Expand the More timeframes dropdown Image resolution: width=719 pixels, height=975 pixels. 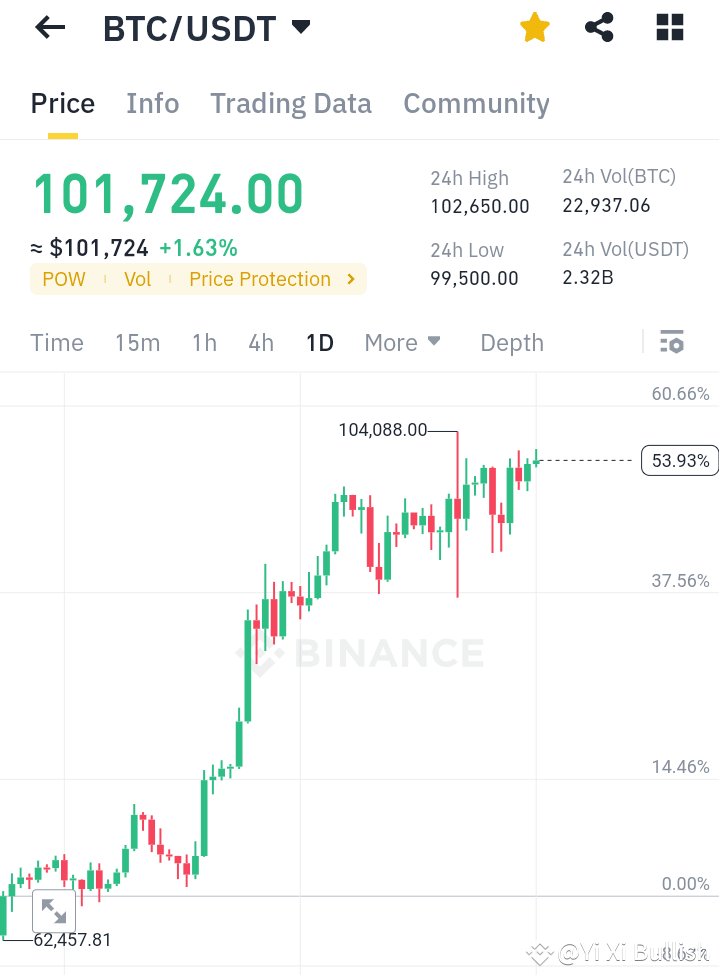pos(402,342)
